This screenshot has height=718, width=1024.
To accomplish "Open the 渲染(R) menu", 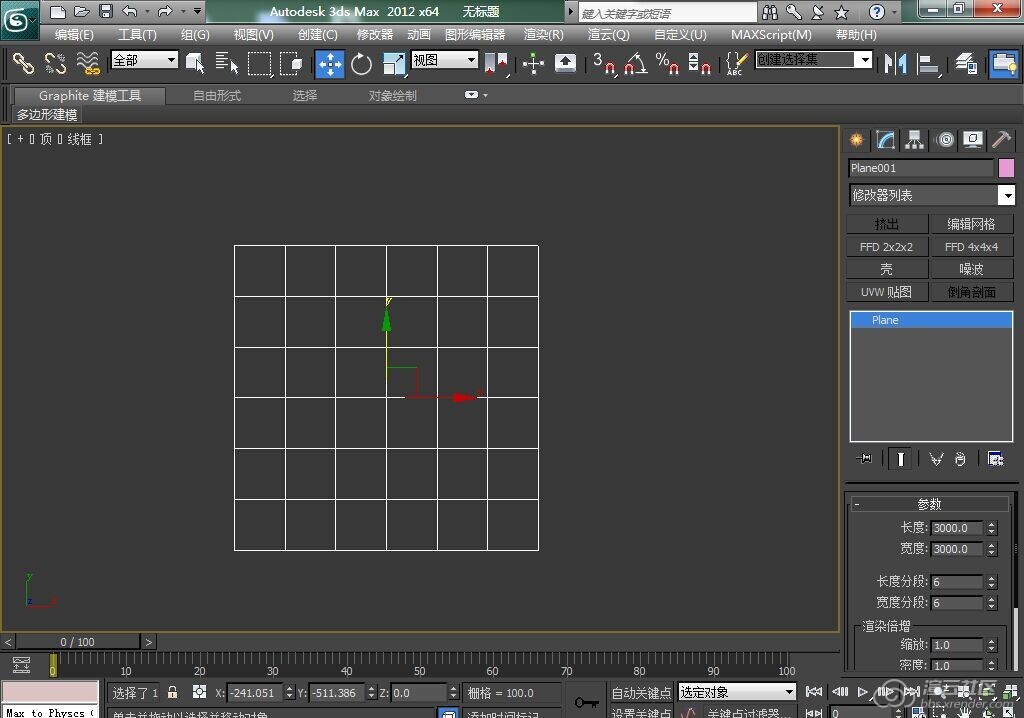I will click(x=543, y=35).
